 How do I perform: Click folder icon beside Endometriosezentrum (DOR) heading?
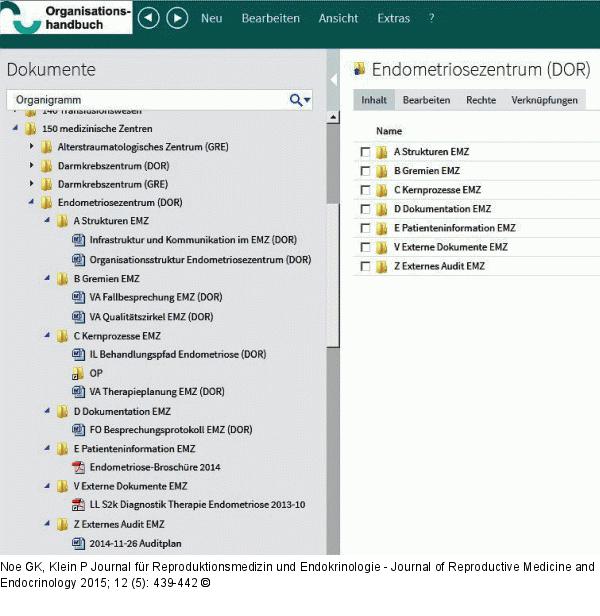[x=359, y=69]
